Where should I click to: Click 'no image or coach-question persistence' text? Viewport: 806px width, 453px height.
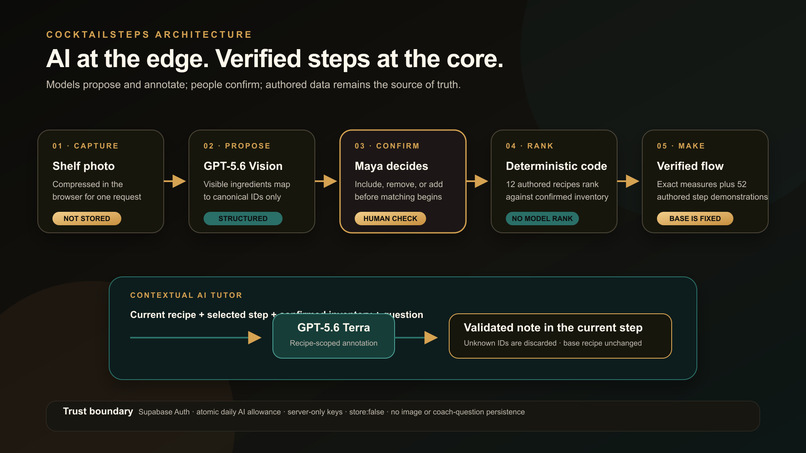pos(457,412)
